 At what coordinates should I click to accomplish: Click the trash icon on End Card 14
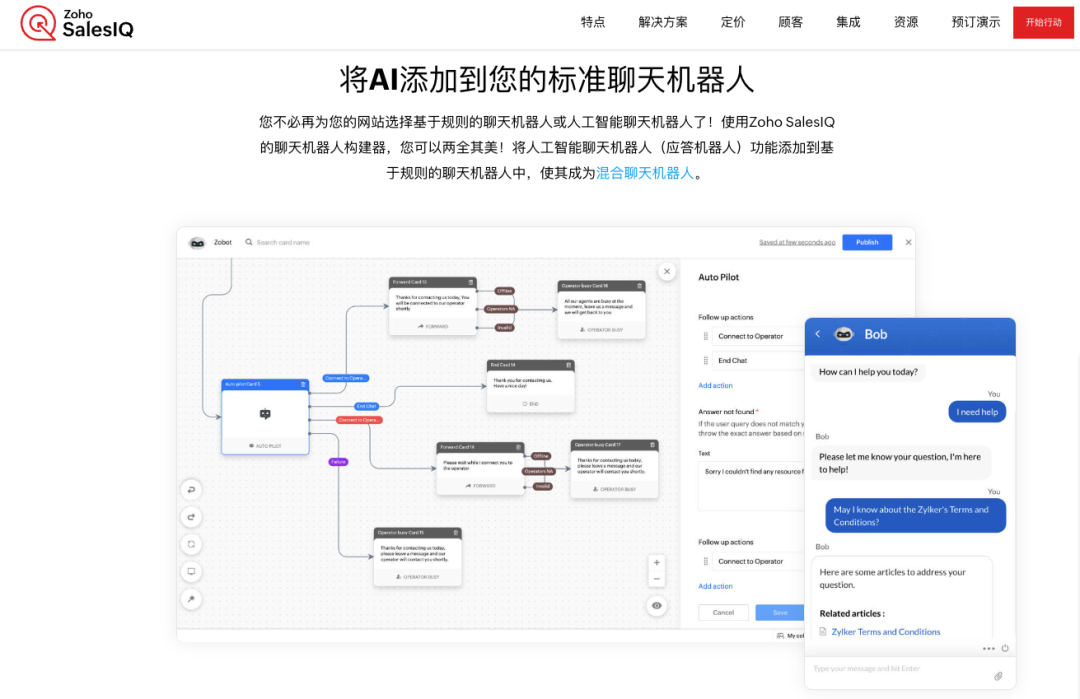click(568, 365)
